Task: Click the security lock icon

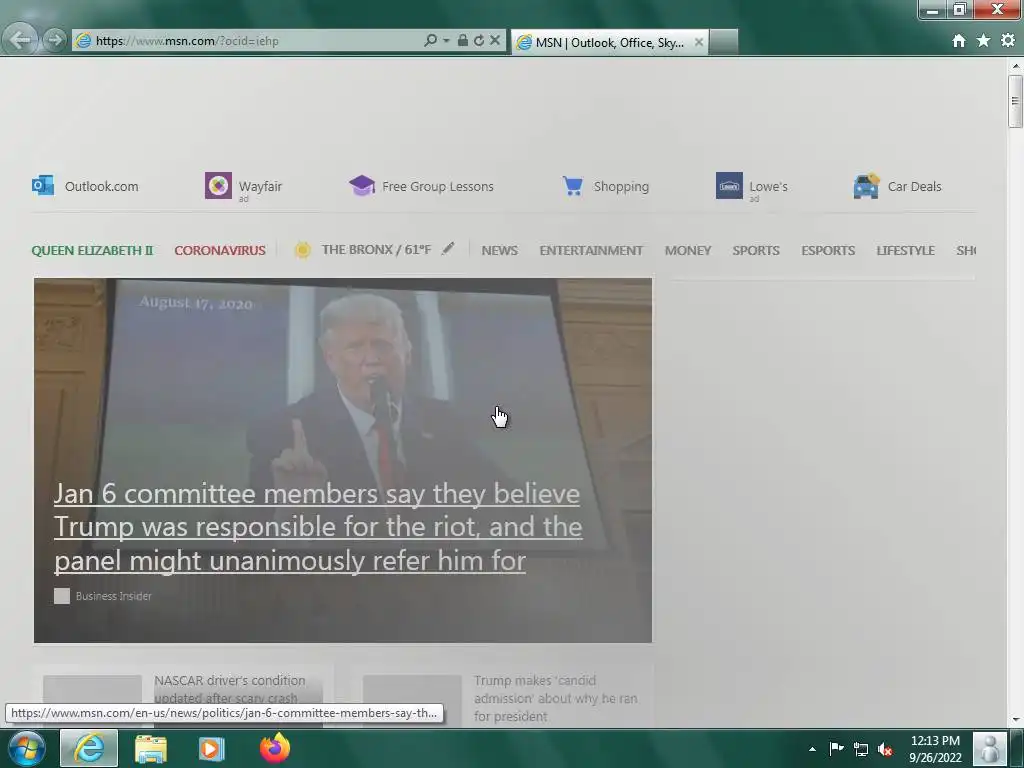Action: [462, 40]
